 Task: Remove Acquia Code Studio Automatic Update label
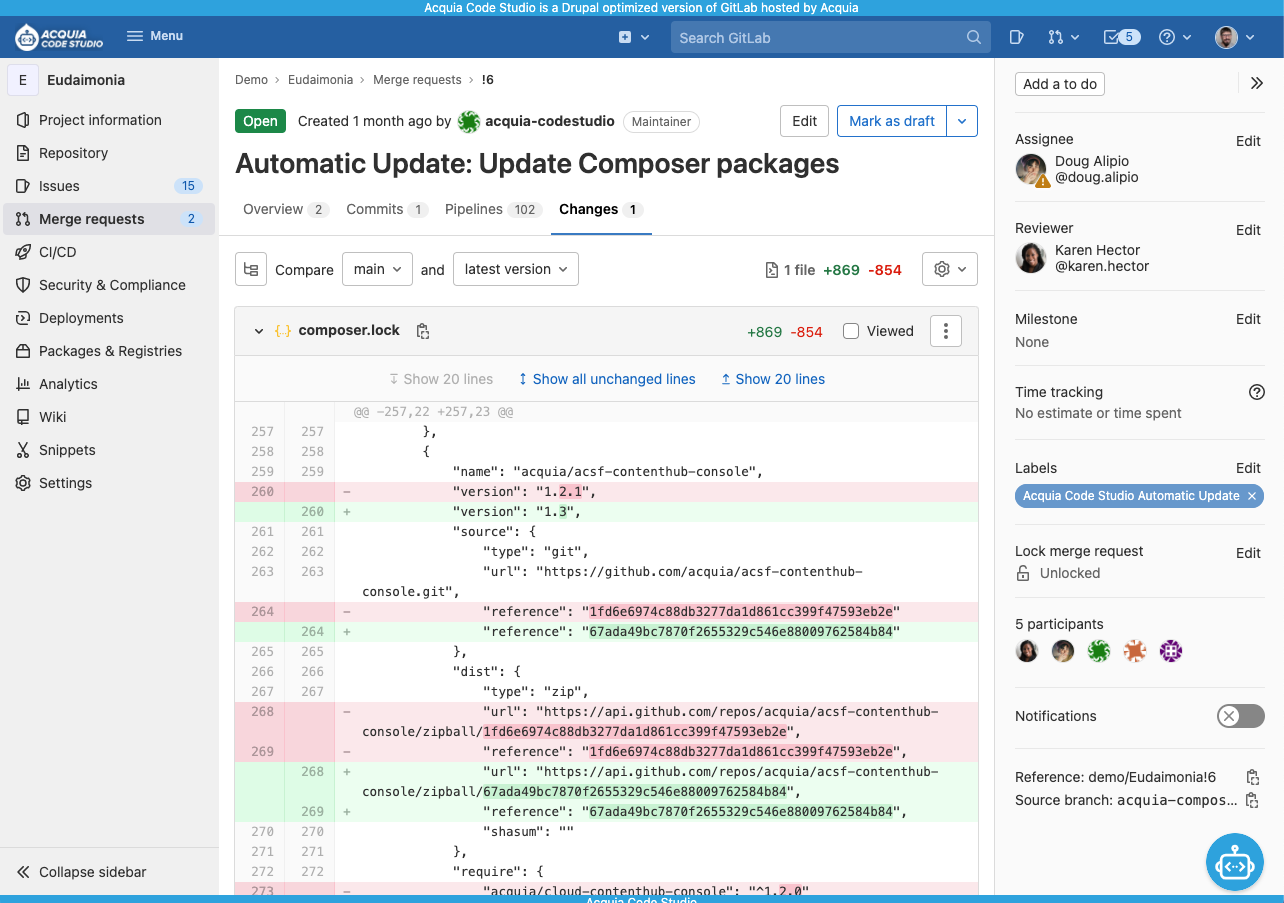1252,496
